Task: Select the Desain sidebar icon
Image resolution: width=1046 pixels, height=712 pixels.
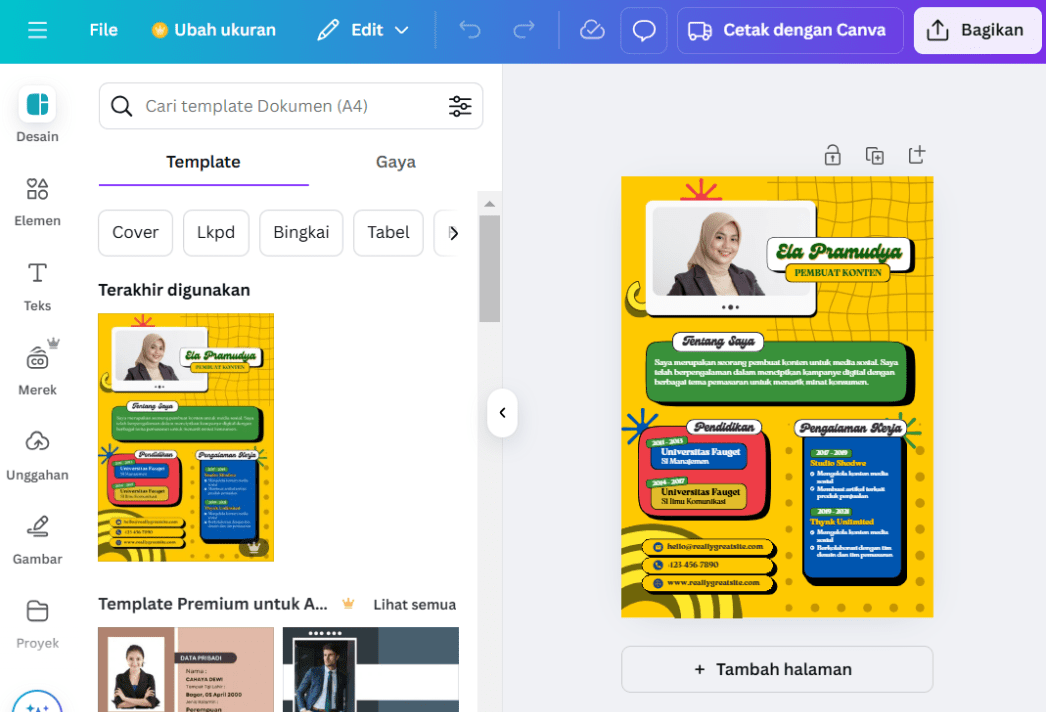Action: click(x=37, y=115)
